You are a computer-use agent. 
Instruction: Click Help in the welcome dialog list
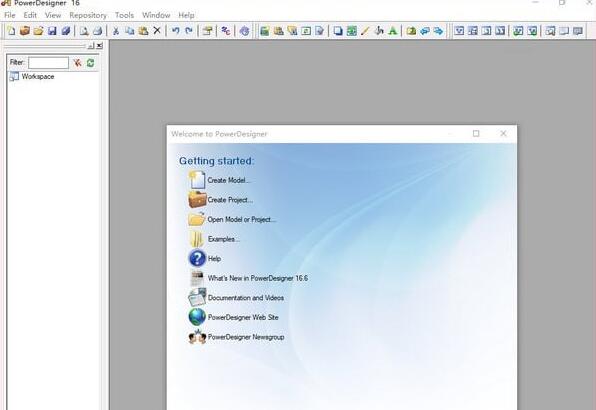(x=214, y=259)
